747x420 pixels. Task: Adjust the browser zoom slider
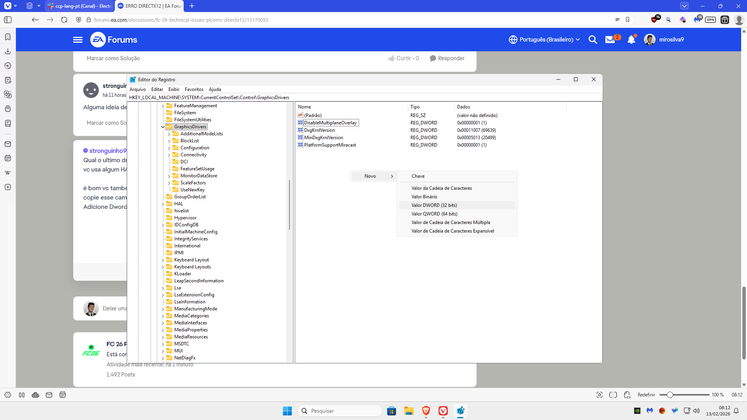point(670,395)
